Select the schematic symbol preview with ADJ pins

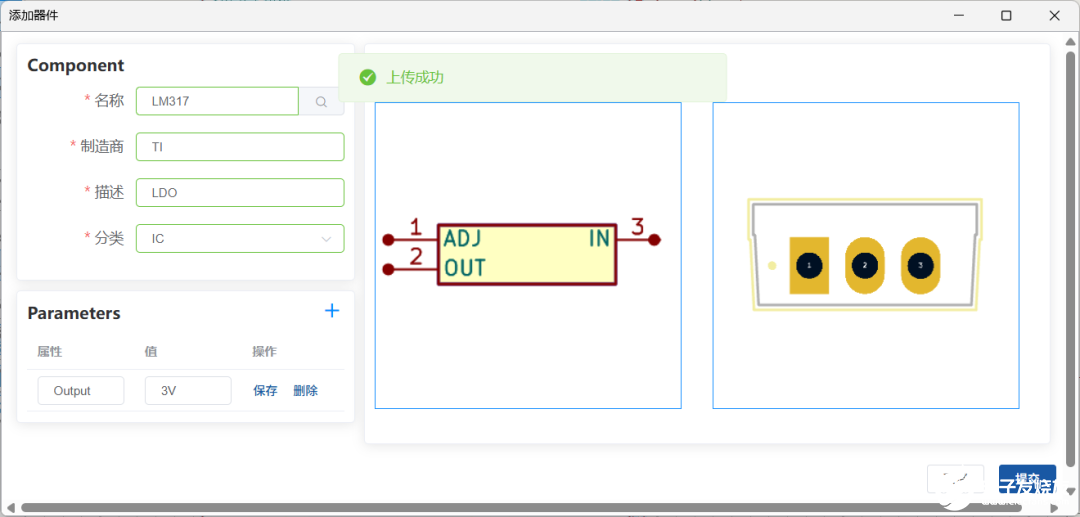click(528, 255)
